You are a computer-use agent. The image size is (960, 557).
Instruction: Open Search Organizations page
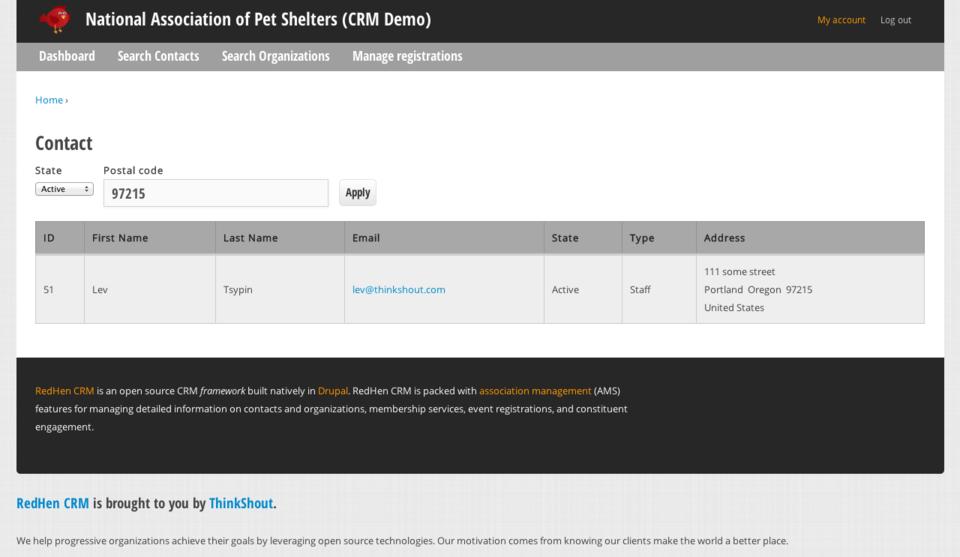tap(275, 56)
